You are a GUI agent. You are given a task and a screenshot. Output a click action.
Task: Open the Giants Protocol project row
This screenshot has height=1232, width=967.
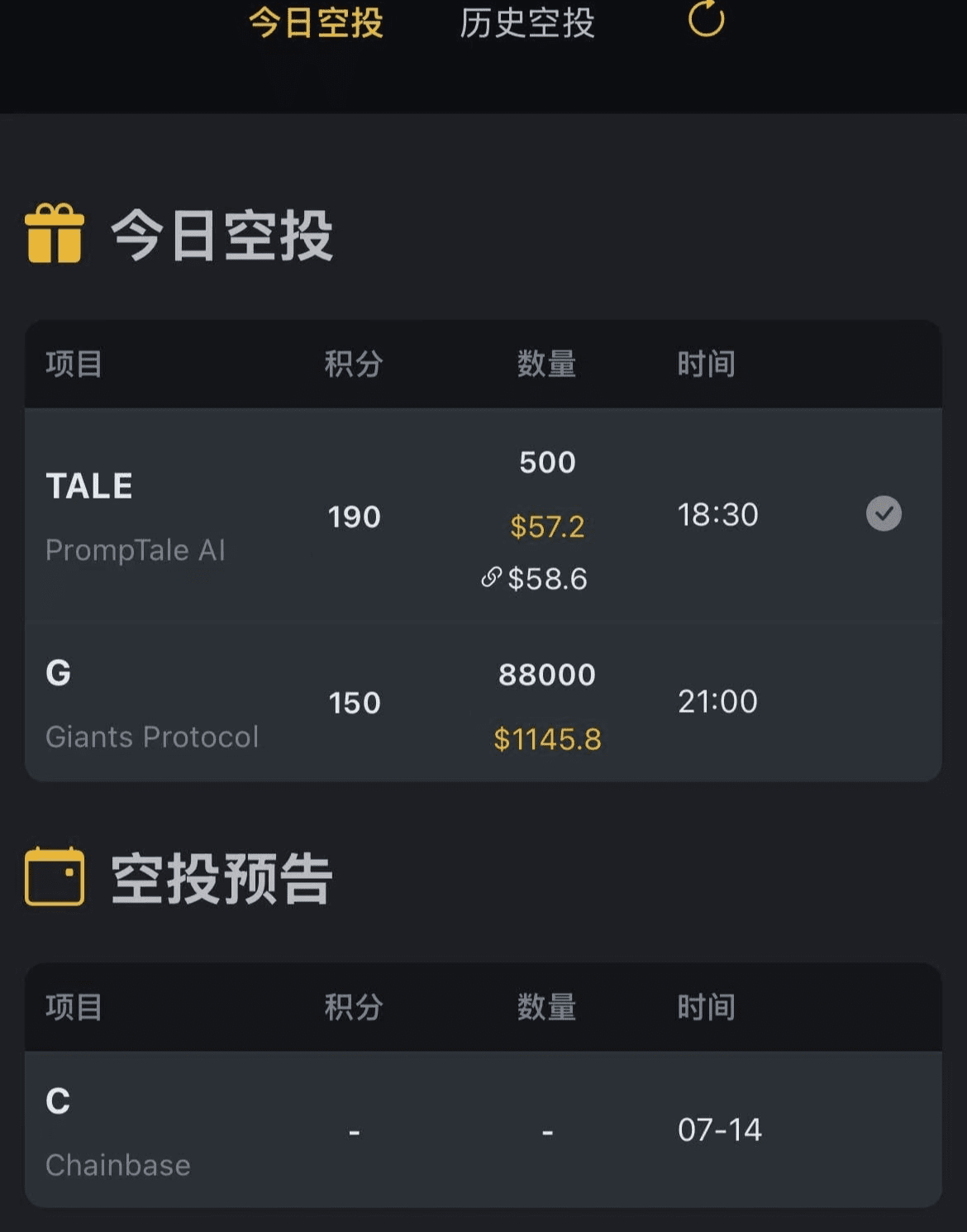pyautogui.click(x=483, y=703)
